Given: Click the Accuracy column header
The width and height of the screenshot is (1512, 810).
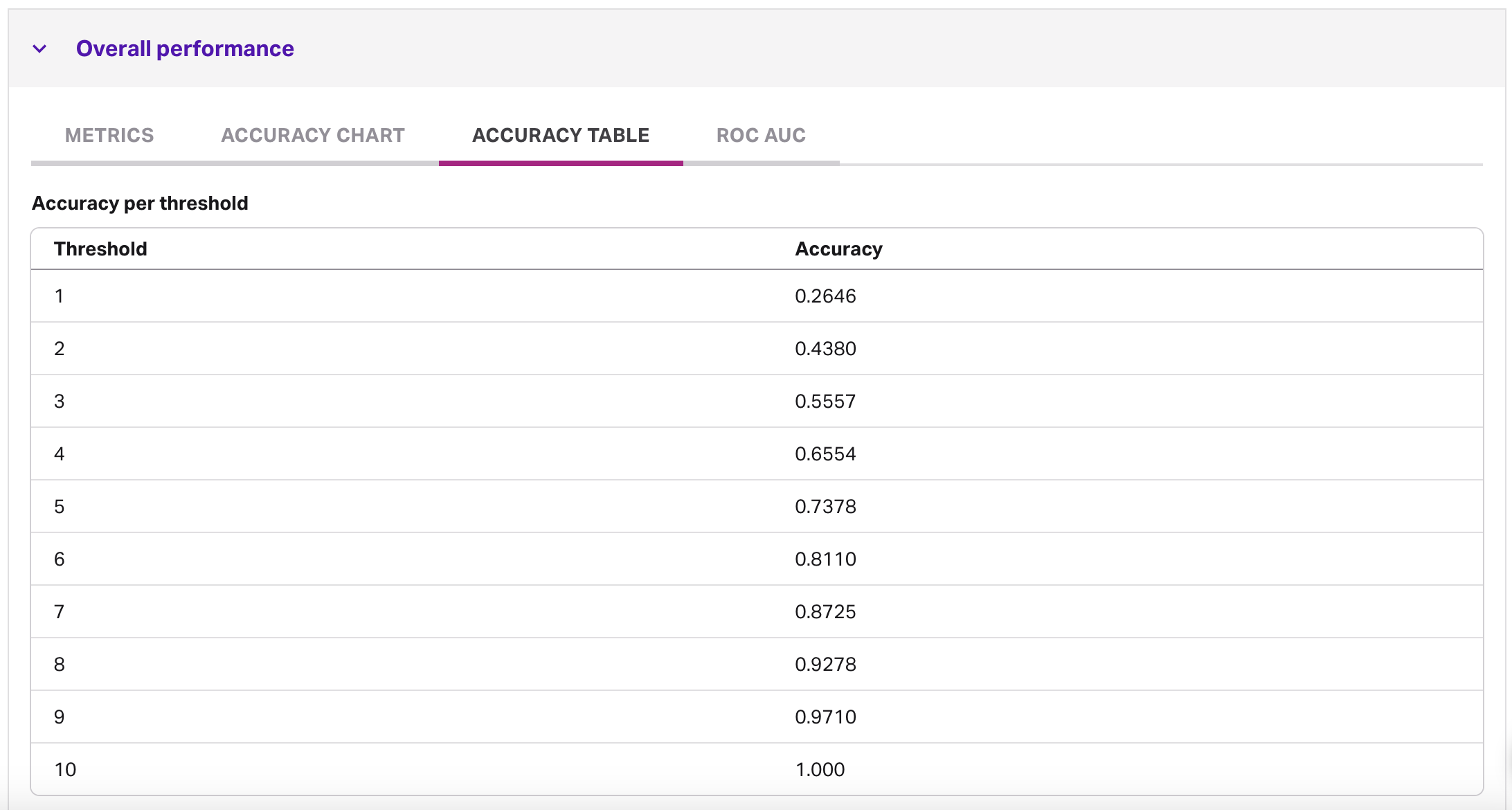Looking at the screenshot, I should click(x=838, y=249).
